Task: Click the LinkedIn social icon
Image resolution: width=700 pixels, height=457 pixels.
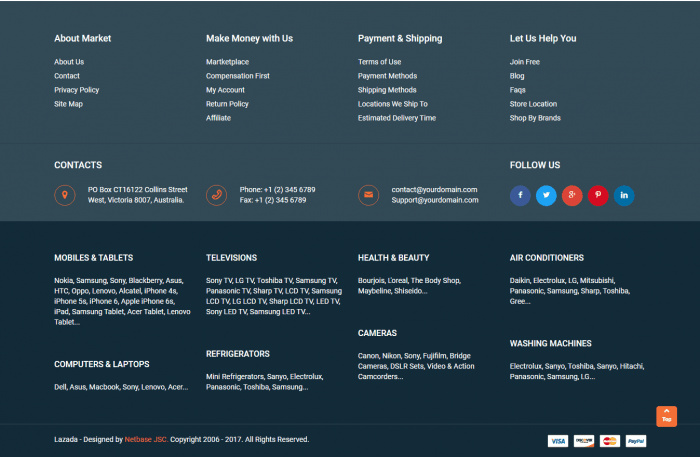Action: click(624, 195)
